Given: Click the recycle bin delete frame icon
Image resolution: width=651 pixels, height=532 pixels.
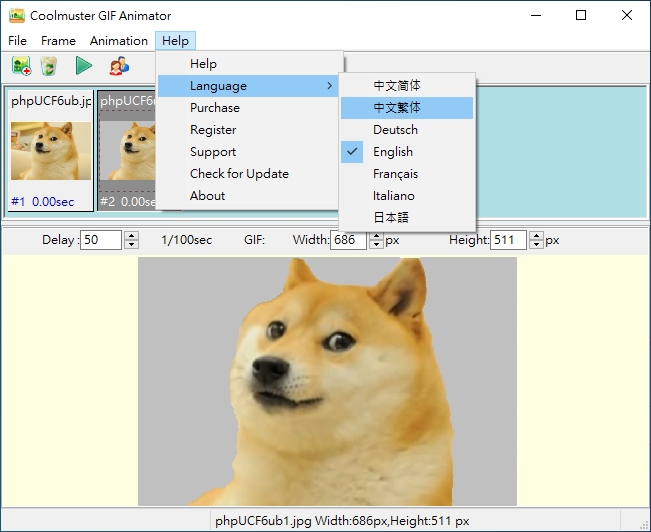Looking at the screenshot, I should [49, 66].
